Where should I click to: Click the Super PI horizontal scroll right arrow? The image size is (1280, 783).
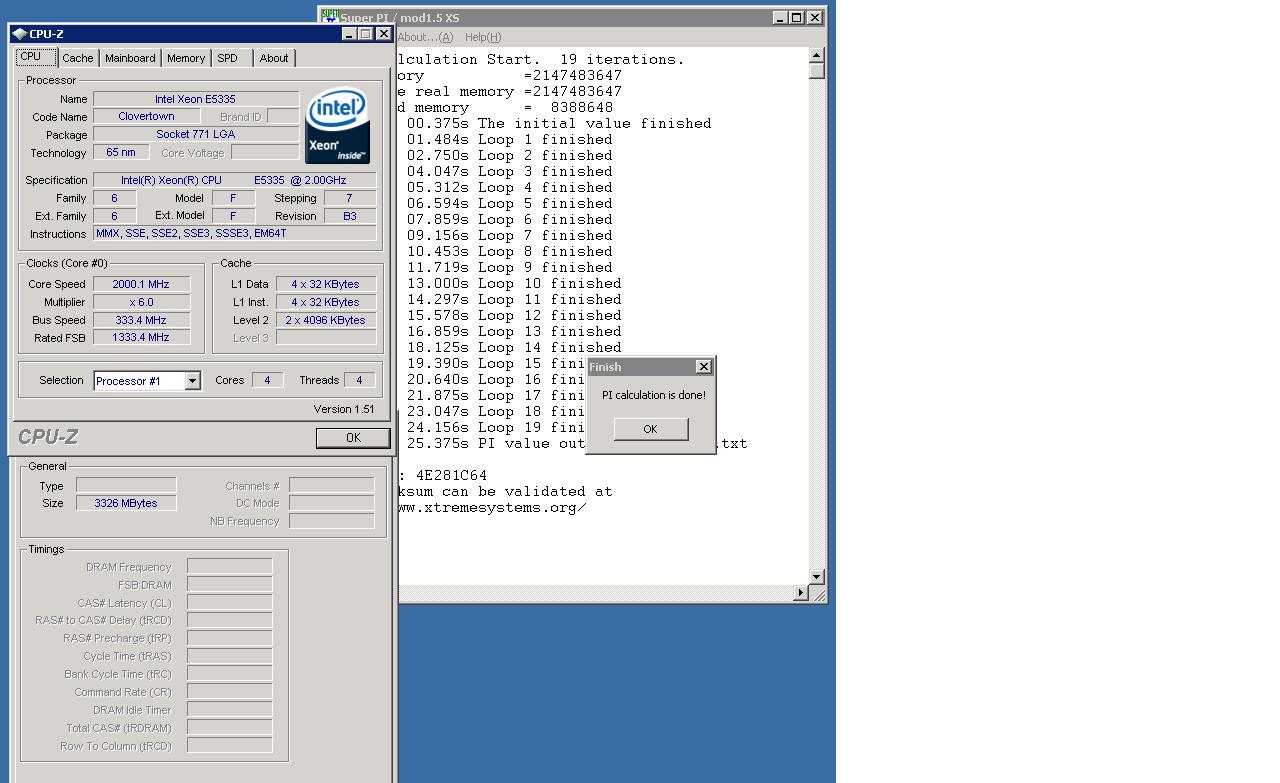tap(800, 593)
